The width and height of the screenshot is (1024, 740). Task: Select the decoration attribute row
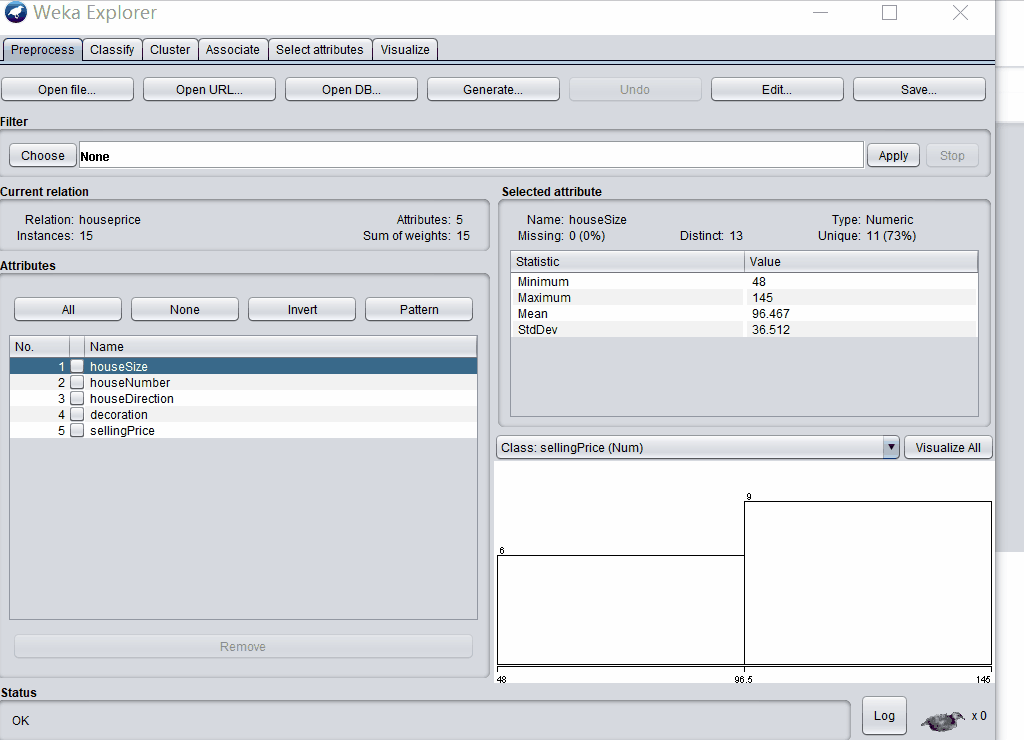point(244,414)
